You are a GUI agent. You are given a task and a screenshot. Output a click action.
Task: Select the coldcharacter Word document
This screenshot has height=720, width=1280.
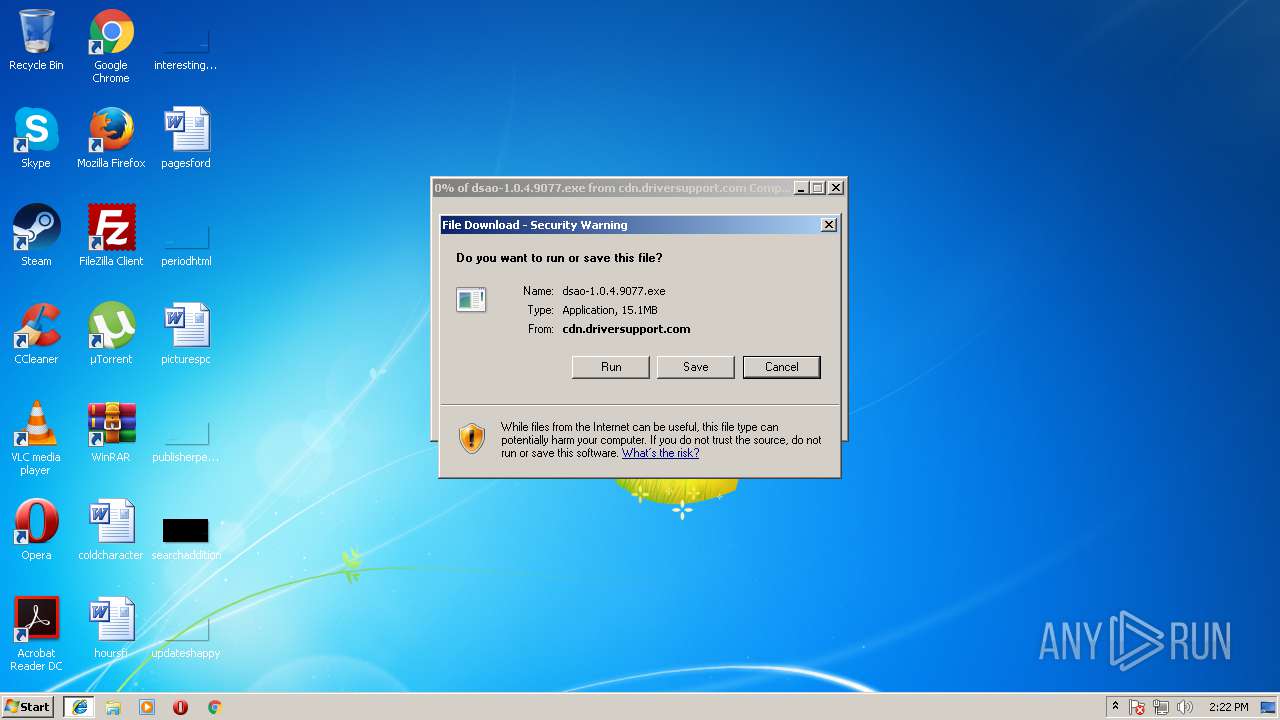coord(111,530)
